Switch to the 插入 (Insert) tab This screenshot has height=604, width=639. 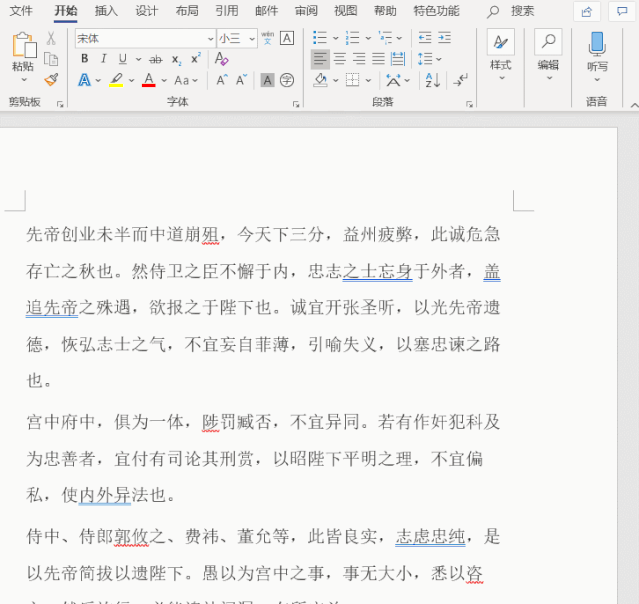(x=106, y=11)
